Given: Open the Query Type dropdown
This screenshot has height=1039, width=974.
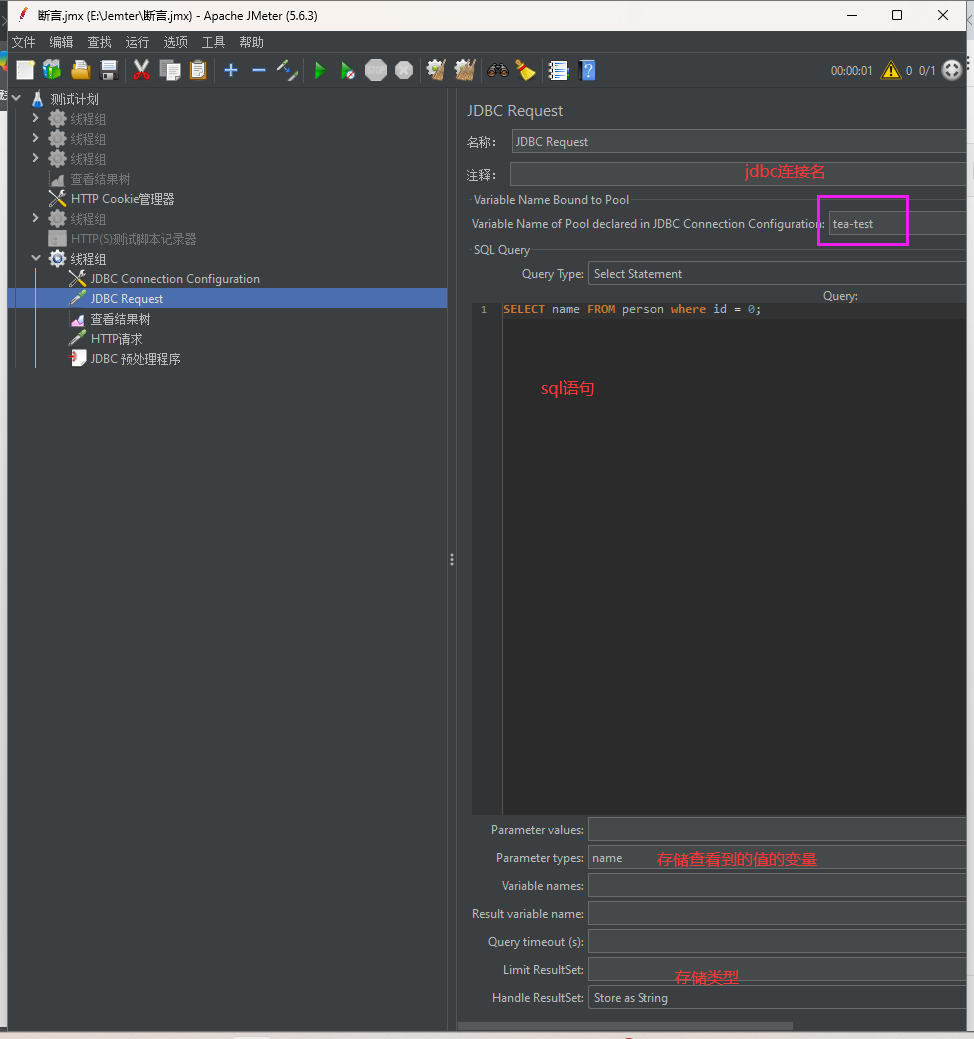Looking at the screenshot, I should coord(777,274).
